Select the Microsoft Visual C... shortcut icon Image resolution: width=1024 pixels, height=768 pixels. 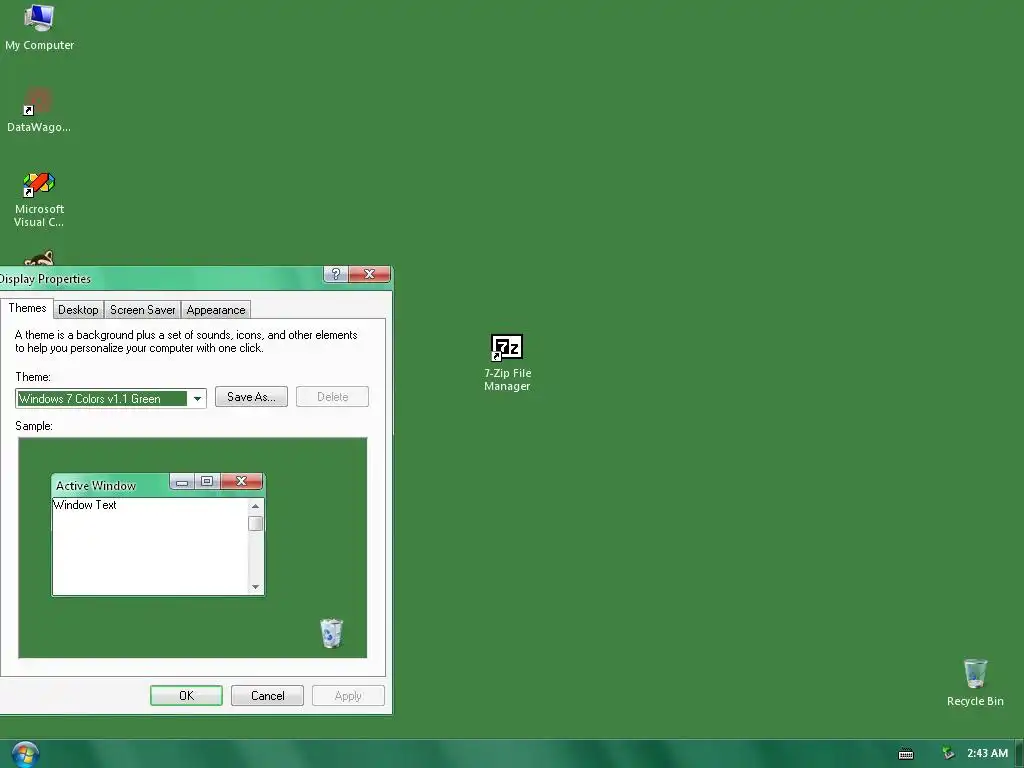(x=39, y=199)
